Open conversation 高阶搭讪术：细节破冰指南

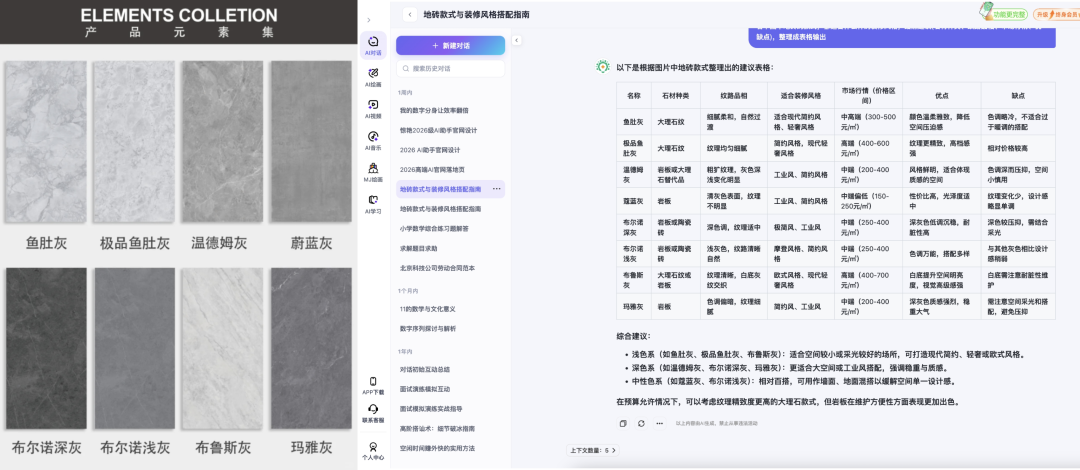(x=437, y=429)
